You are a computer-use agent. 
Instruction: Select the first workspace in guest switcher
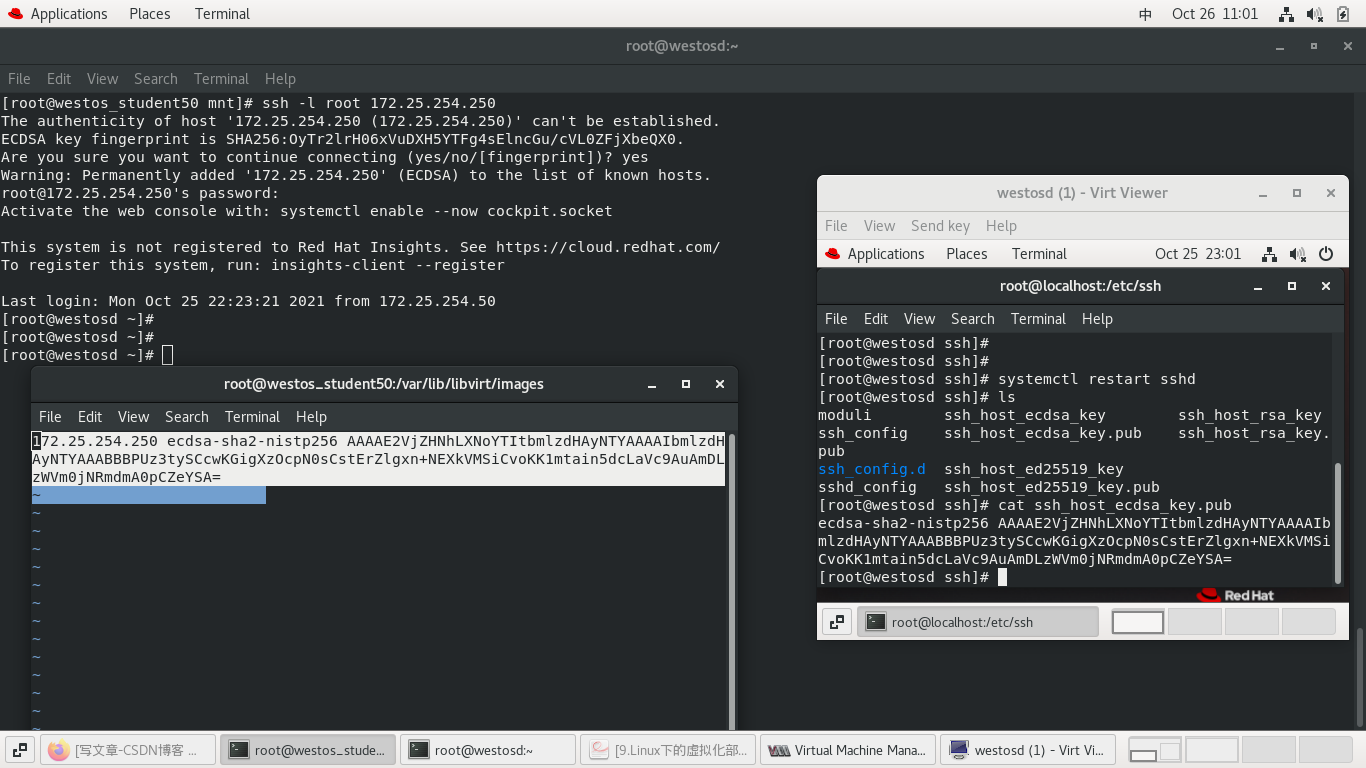click(1138, 622)
